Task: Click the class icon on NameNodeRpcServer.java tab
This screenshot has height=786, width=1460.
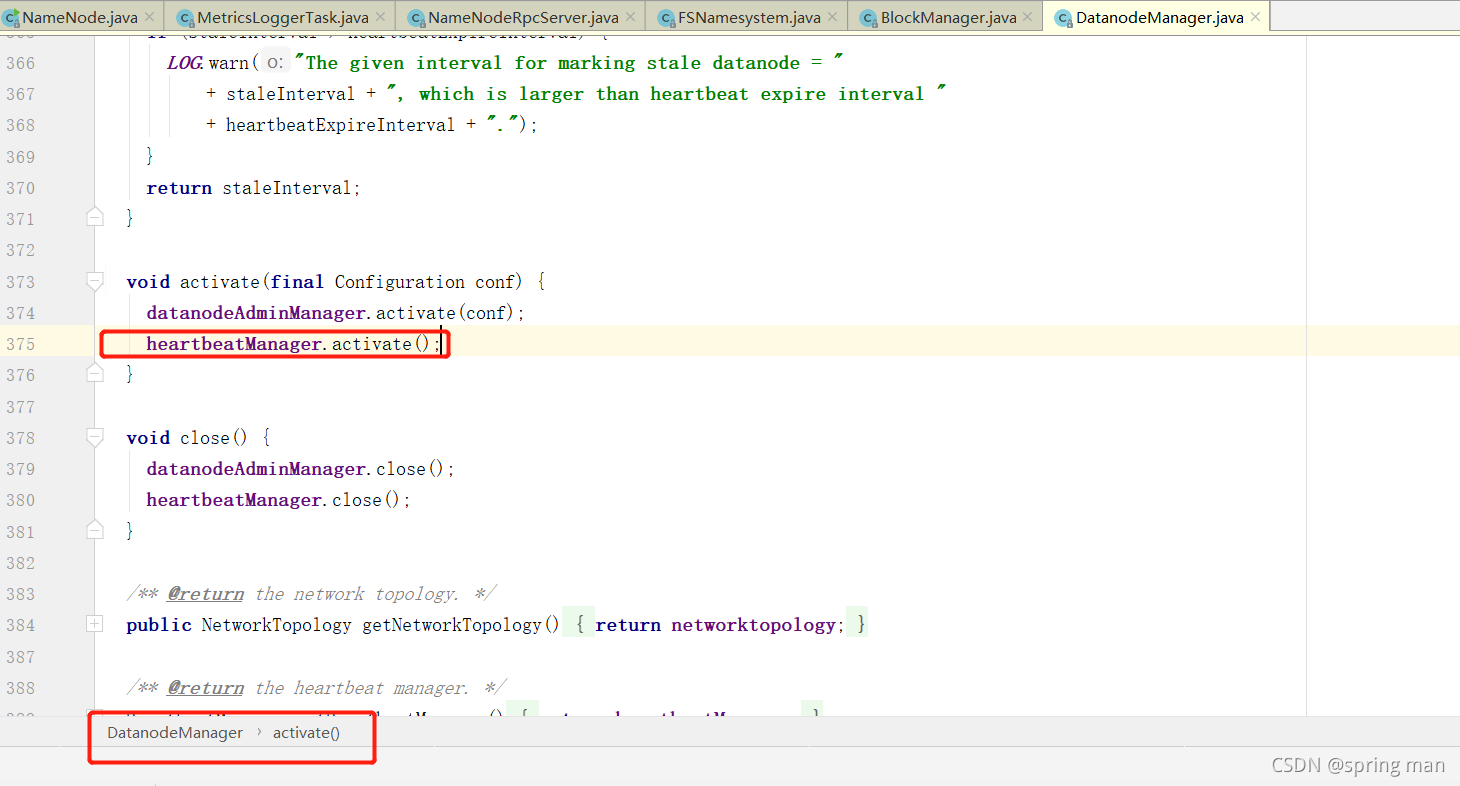Action: (x=416, y=18)
